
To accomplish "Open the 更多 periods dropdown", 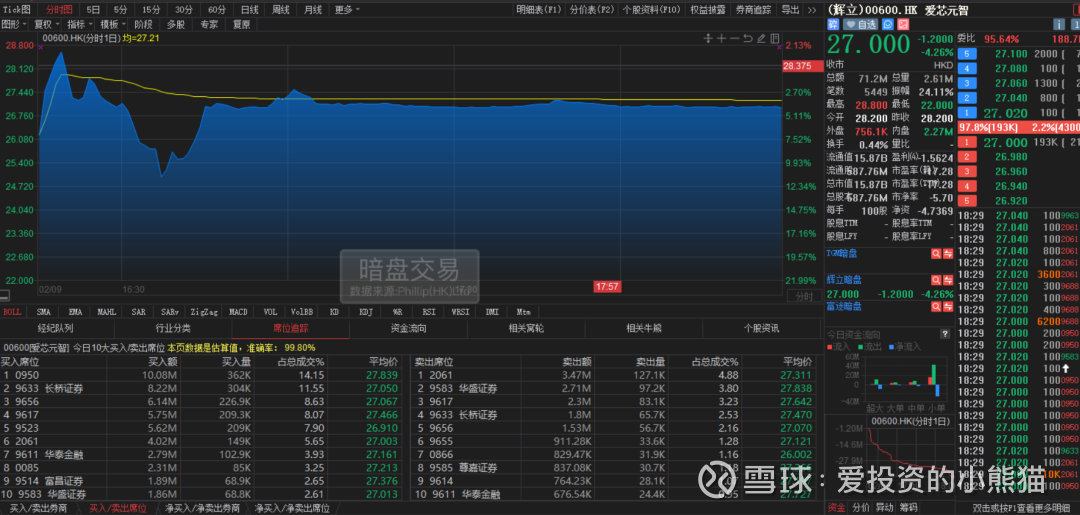I will pos(346,10).
